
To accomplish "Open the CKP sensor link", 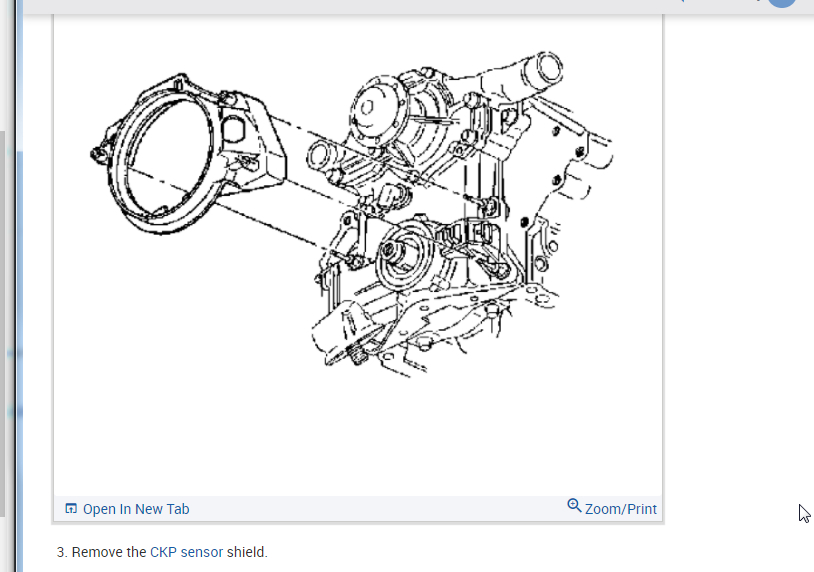I will [186, 552].
